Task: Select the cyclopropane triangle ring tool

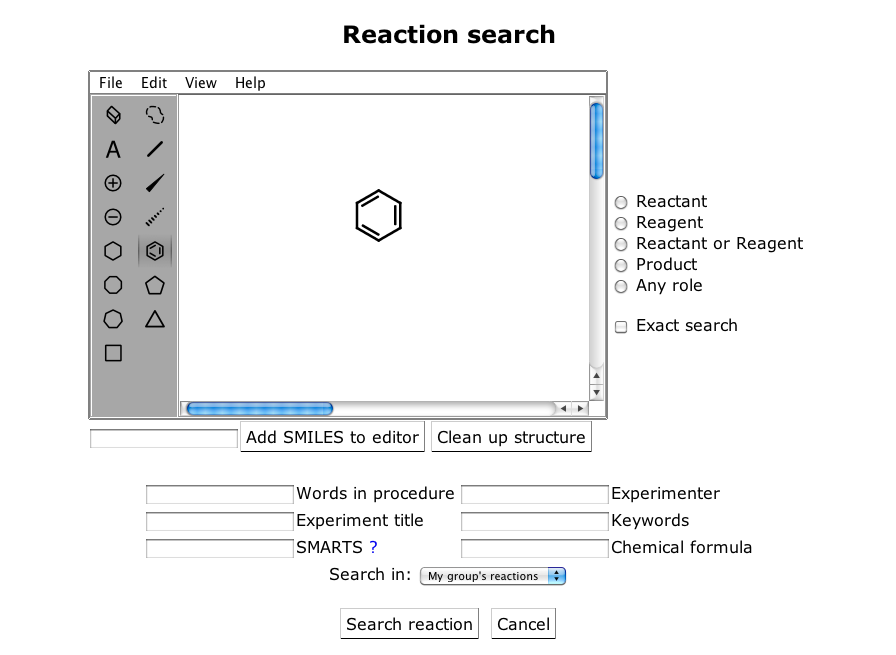Action: 154,319
